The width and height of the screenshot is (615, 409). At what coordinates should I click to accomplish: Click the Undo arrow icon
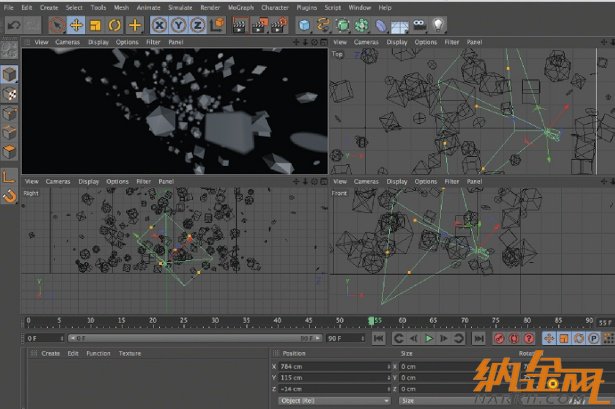(14, 25)
